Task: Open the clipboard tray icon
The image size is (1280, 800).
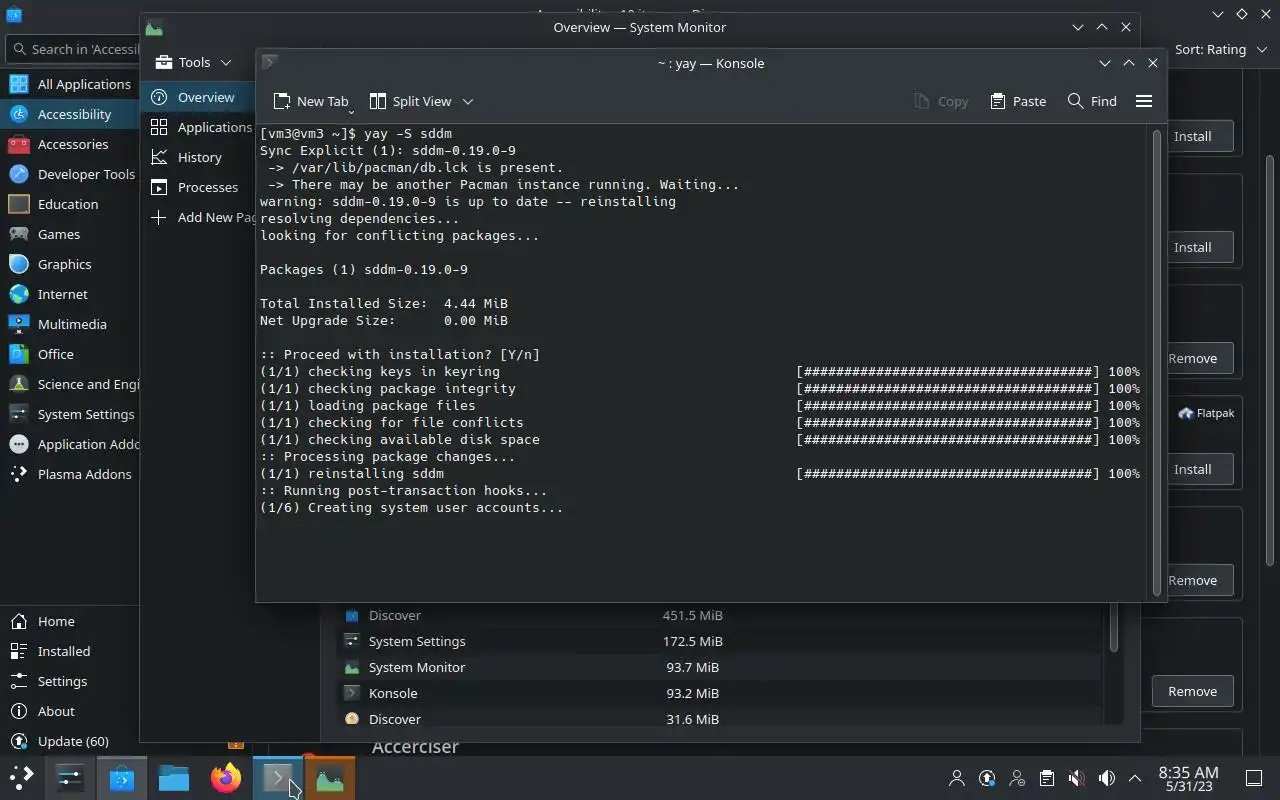Action: pos(1046,778)
